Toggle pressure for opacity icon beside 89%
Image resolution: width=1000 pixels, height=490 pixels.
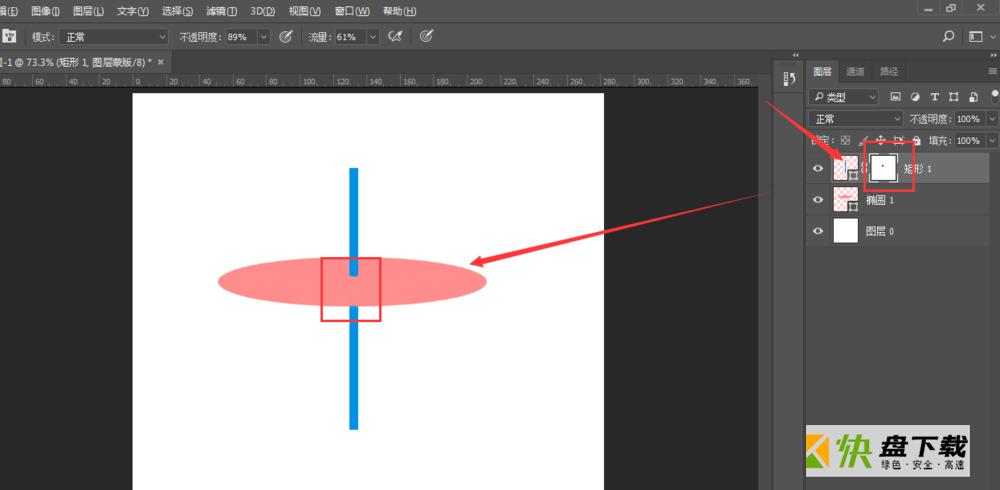pyautogui.click(x=286, y=37)
